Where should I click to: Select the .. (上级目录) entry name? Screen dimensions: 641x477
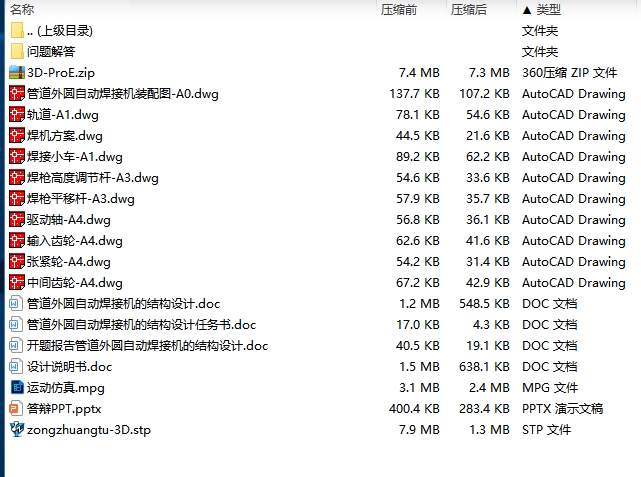click(x=60, y=31)
